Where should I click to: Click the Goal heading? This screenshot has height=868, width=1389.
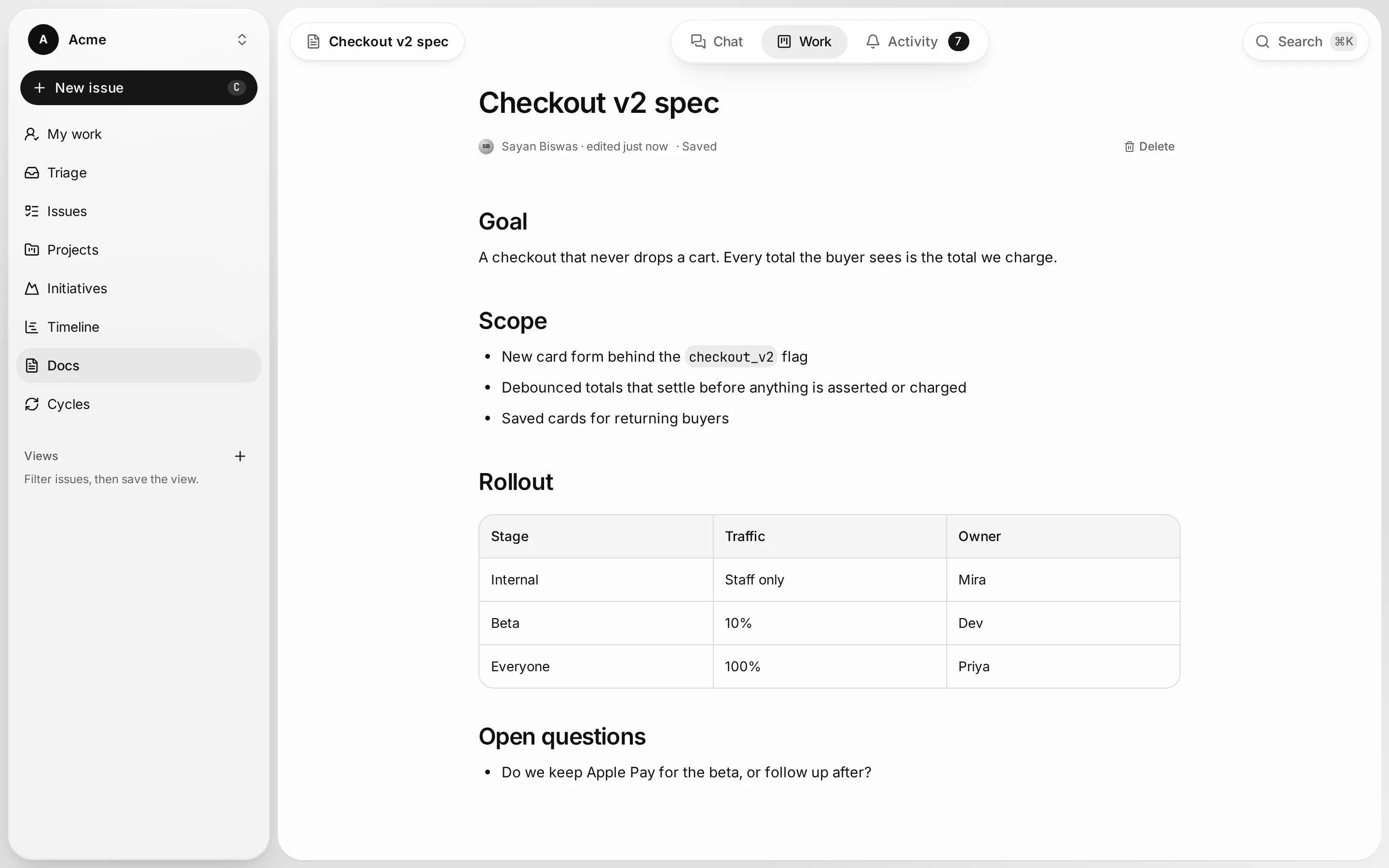click(503, 222)
